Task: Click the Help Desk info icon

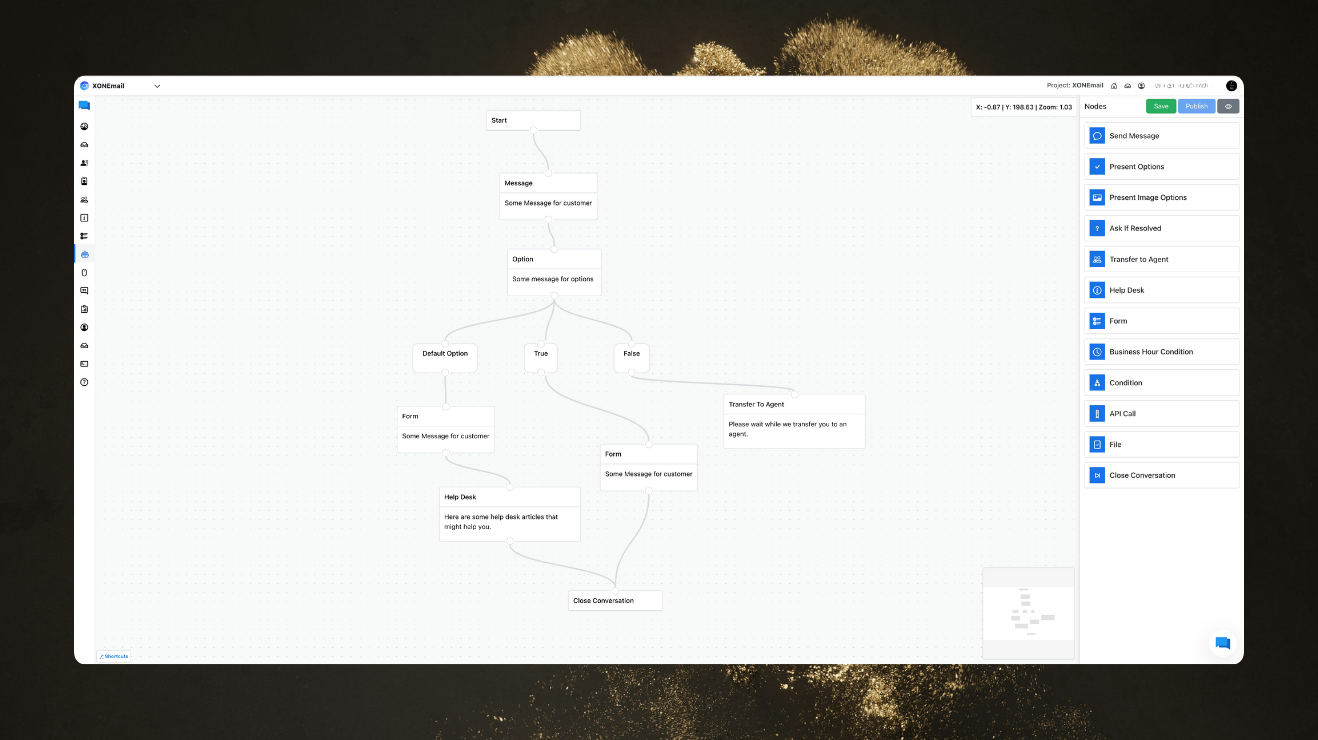Action: [x=1097, y=291]
